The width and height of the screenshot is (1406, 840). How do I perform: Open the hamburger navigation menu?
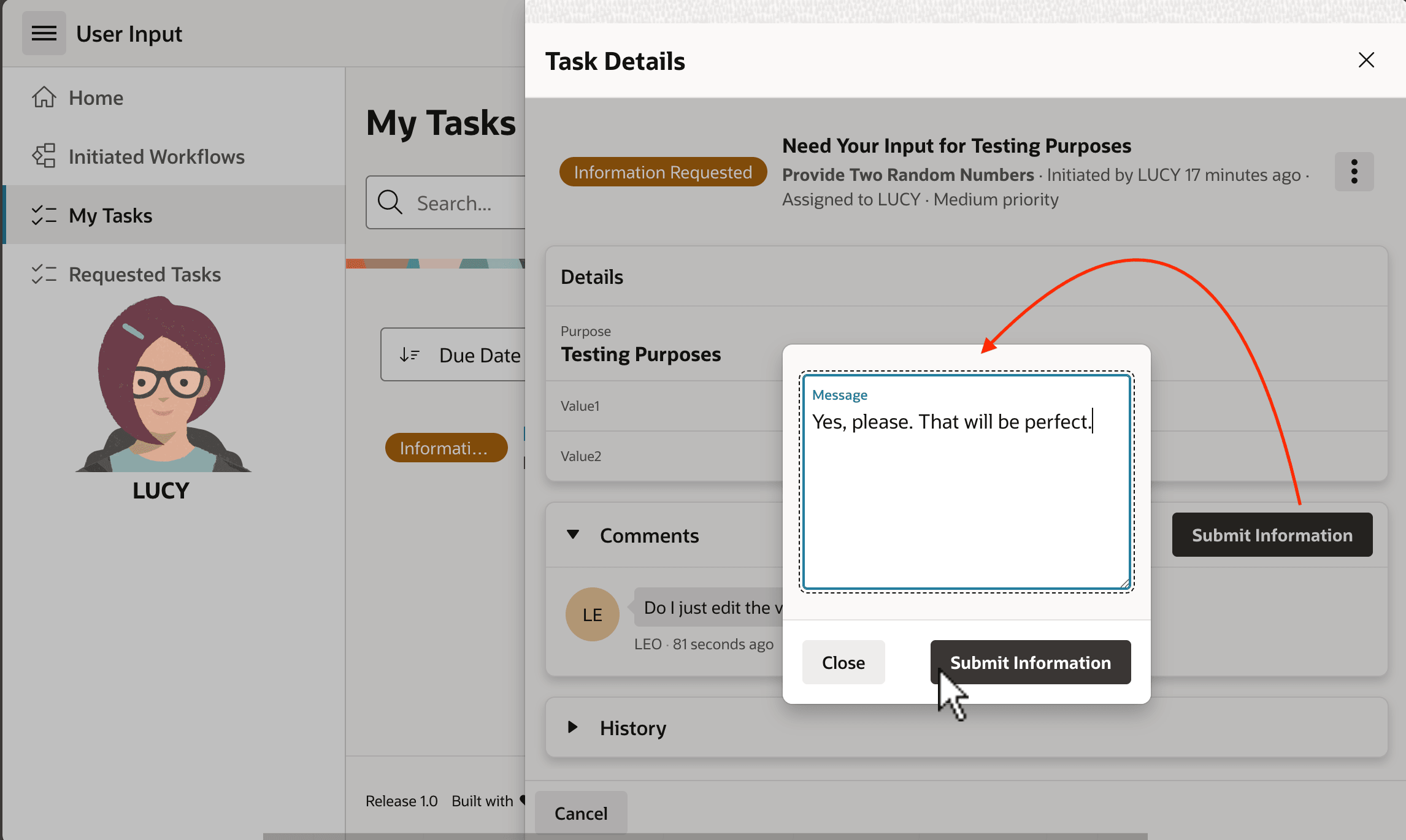(x=44, y=33)
